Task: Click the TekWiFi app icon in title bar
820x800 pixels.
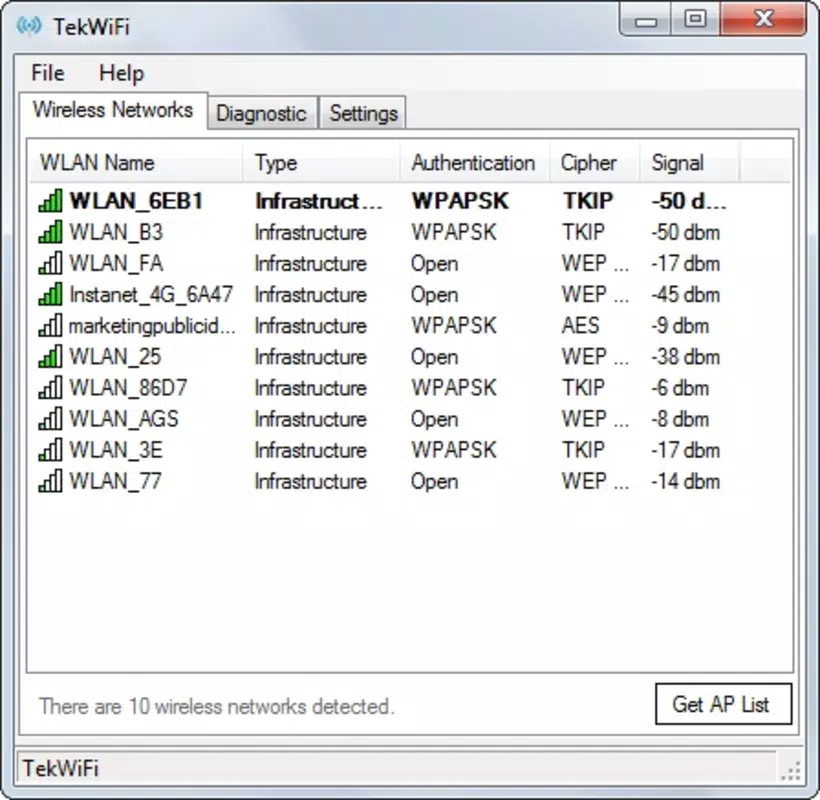Action: 29,25
